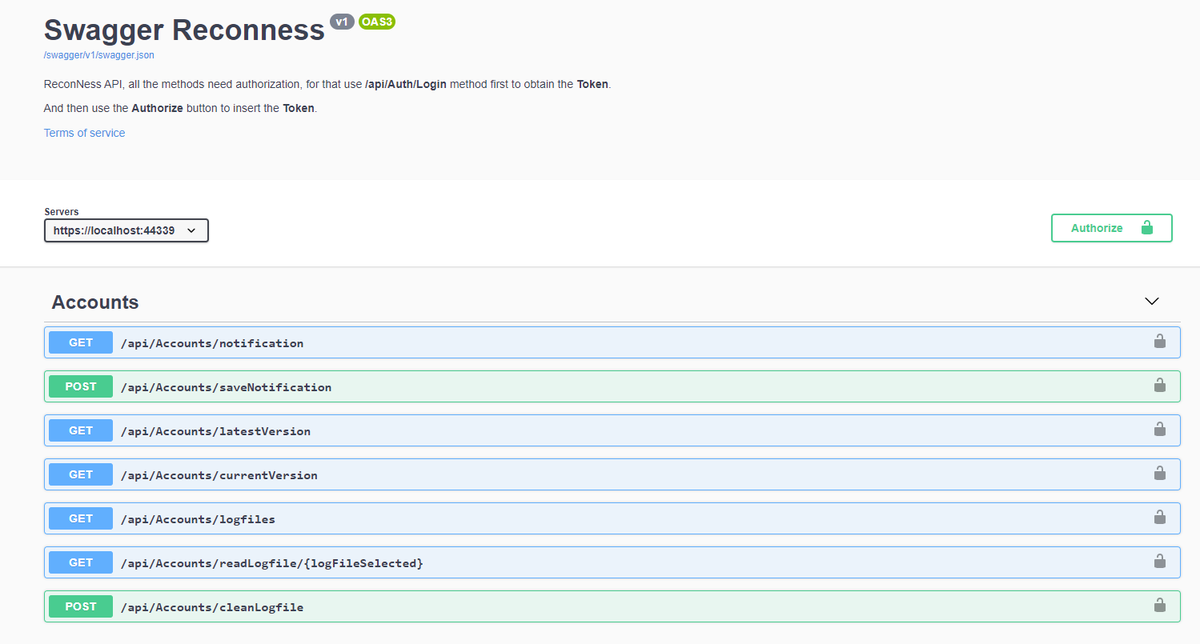Collapse the Accounts section chevron
The width and height of the screenshot is (1200, 644).
tap(1151, 301)
